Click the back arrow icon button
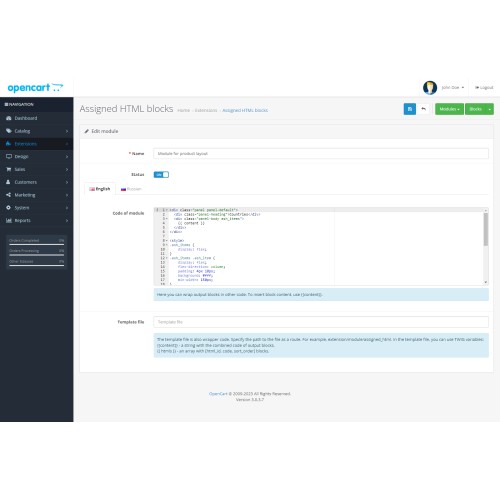This screenshot has width=500, height=500. [423, 109]
